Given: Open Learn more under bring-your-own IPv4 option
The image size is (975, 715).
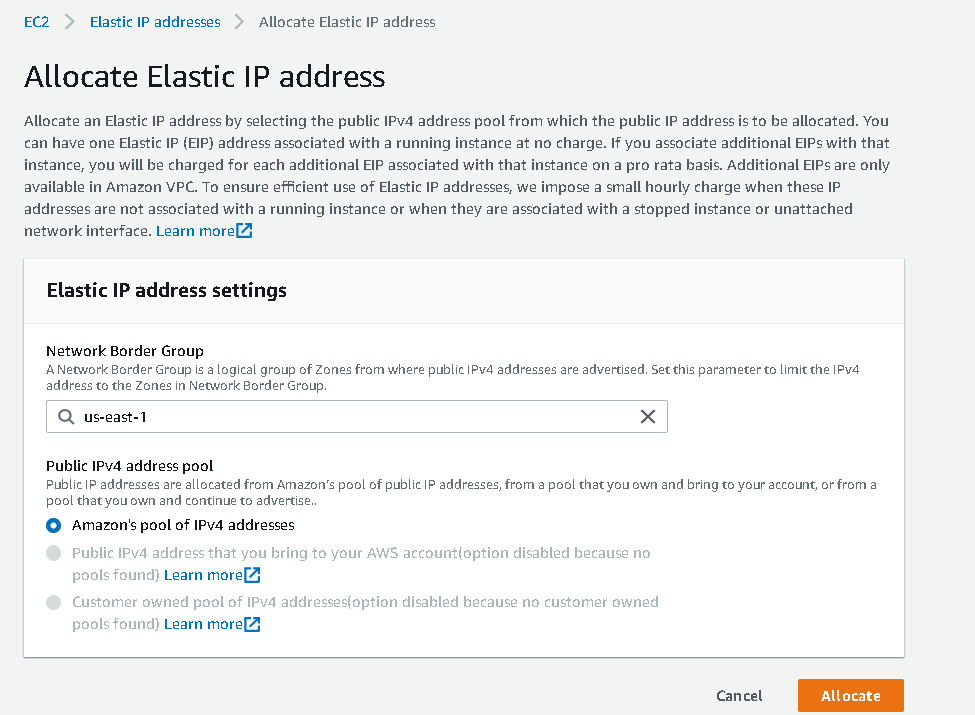Looking at the screenshot, I should click(x=203, y=575).
